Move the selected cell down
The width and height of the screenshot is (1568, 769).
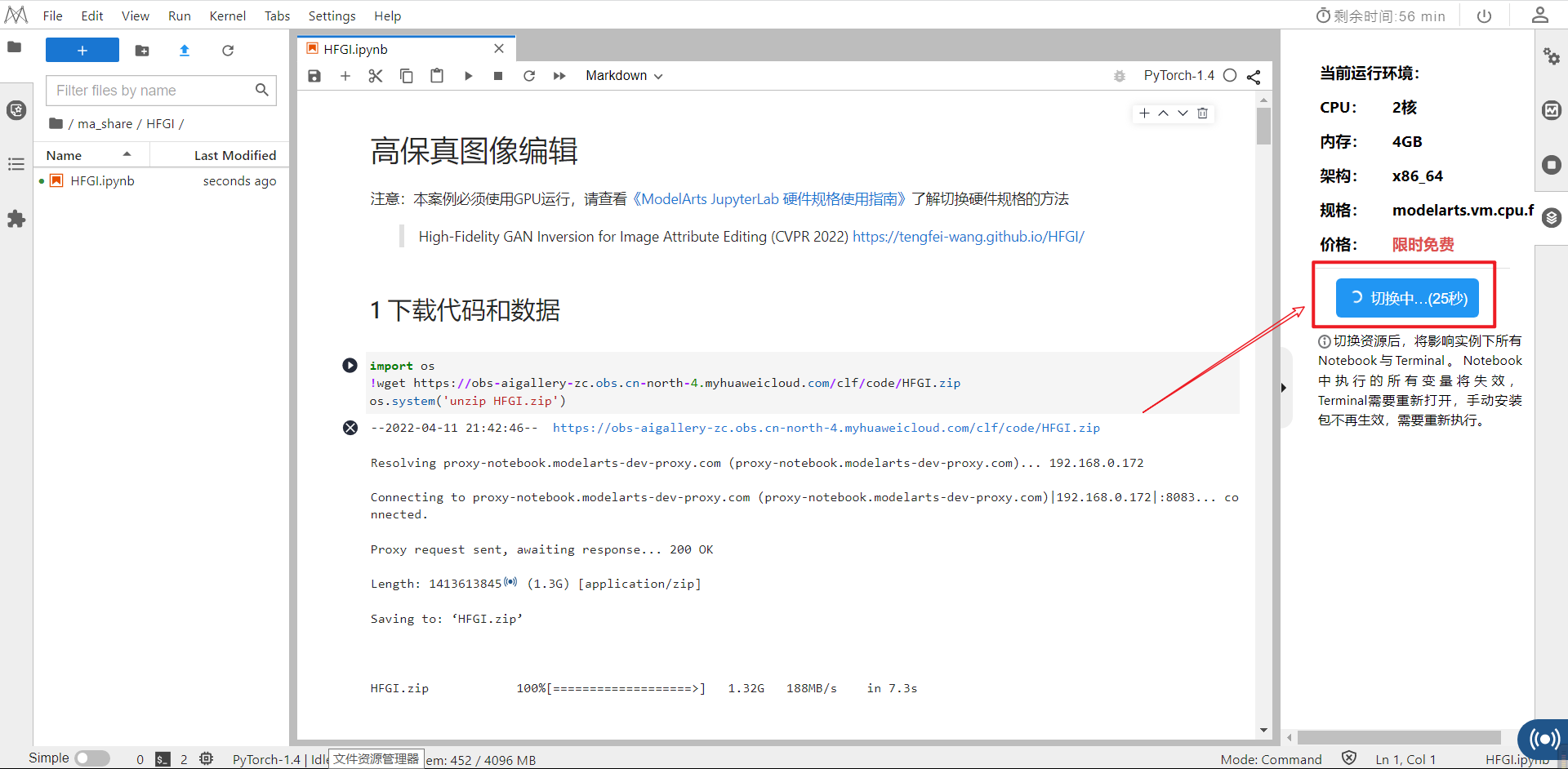click(1183, 113)
